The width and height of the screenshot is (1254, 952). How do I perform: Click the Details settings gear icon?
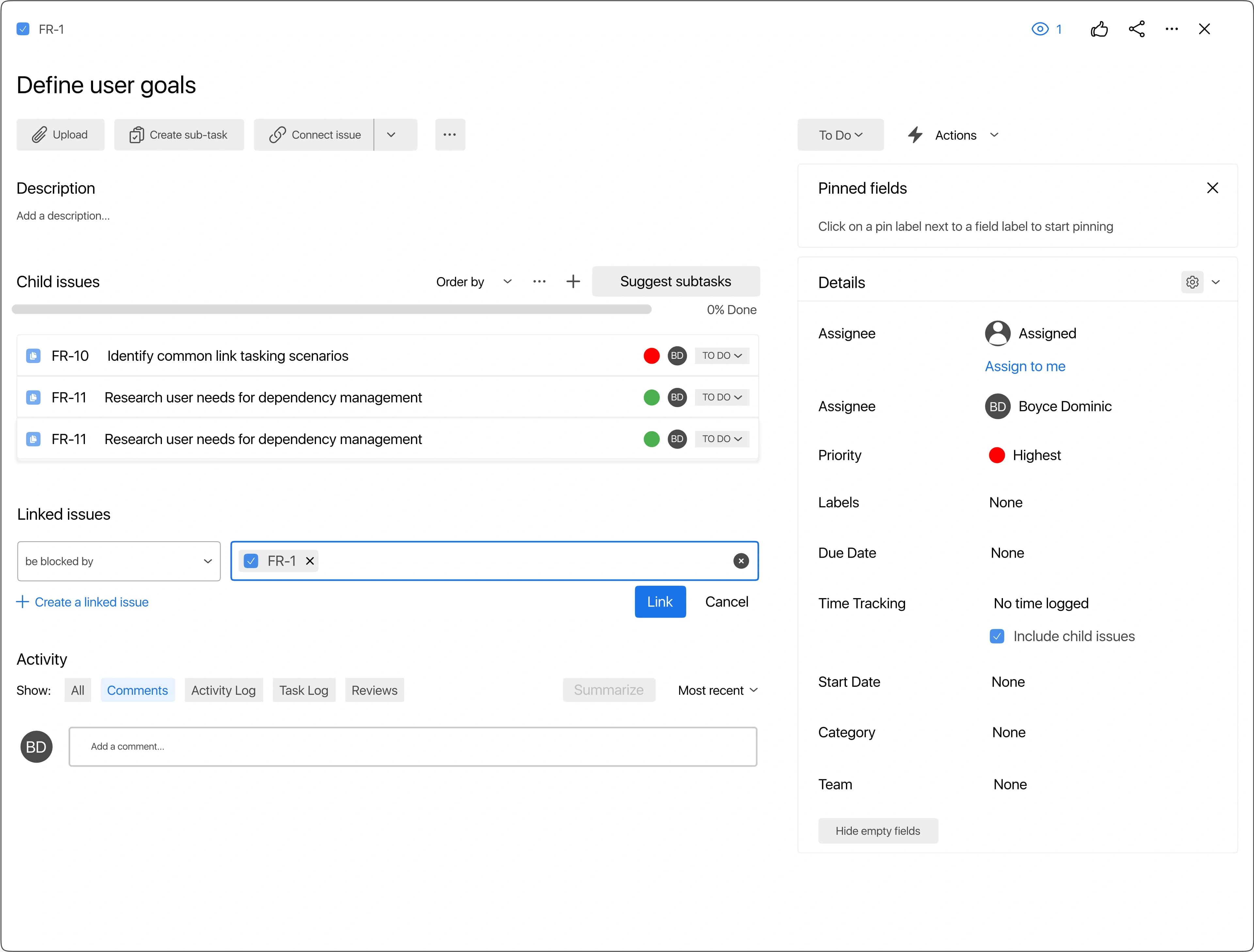pos(1192,282)
